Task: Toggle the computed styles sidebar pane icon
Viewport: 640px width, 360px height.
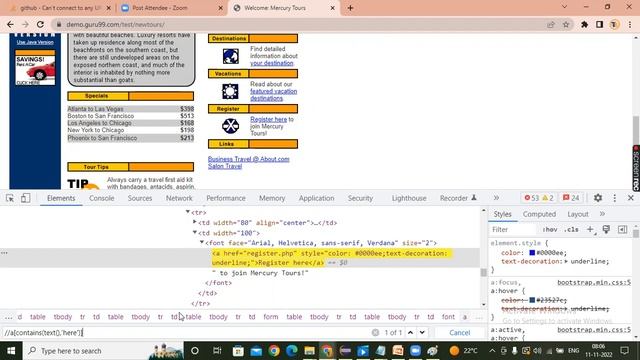Action: coord(622,230)
